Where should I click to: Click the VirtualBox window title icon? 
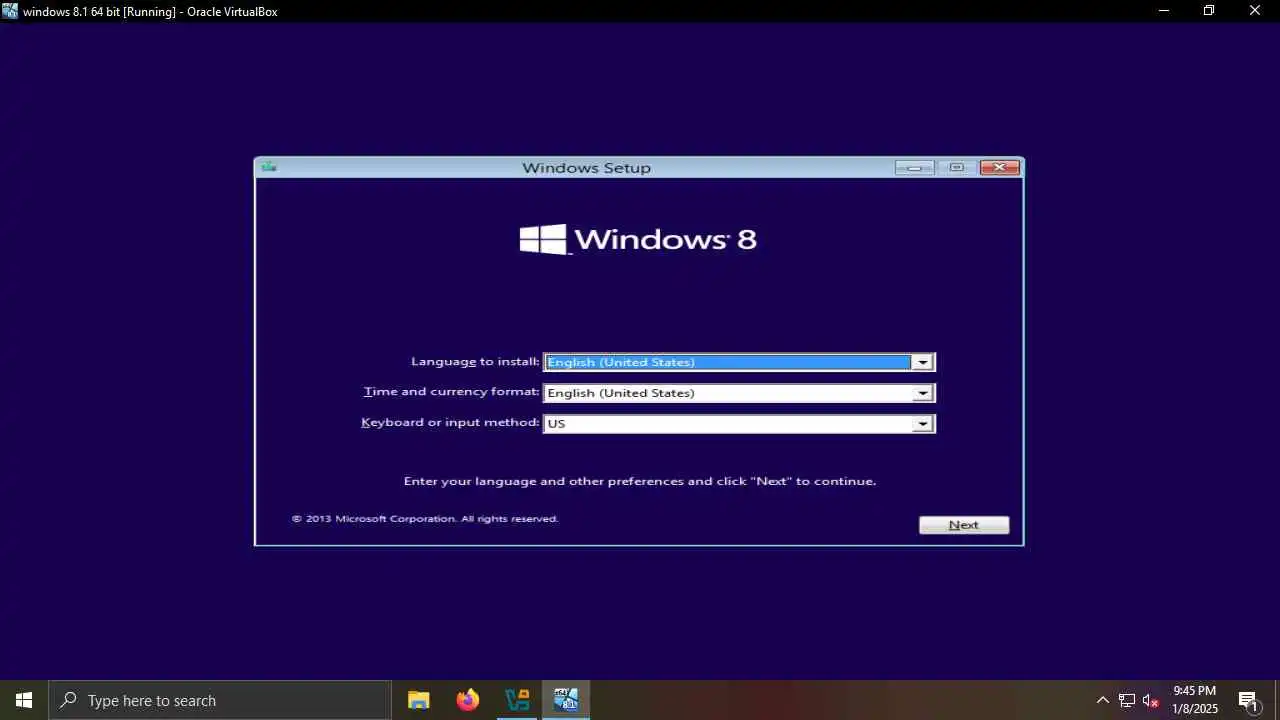click(10, 11)
